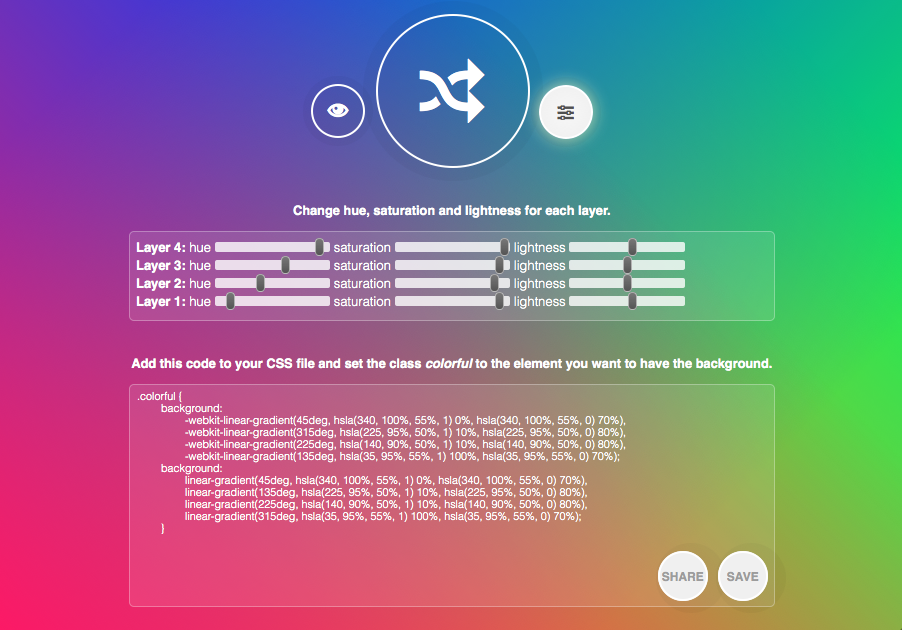This screenshot has width=902, height=630.
Task: Adjust Layer 1 lightness slider
Action: (x=627, y=301)
